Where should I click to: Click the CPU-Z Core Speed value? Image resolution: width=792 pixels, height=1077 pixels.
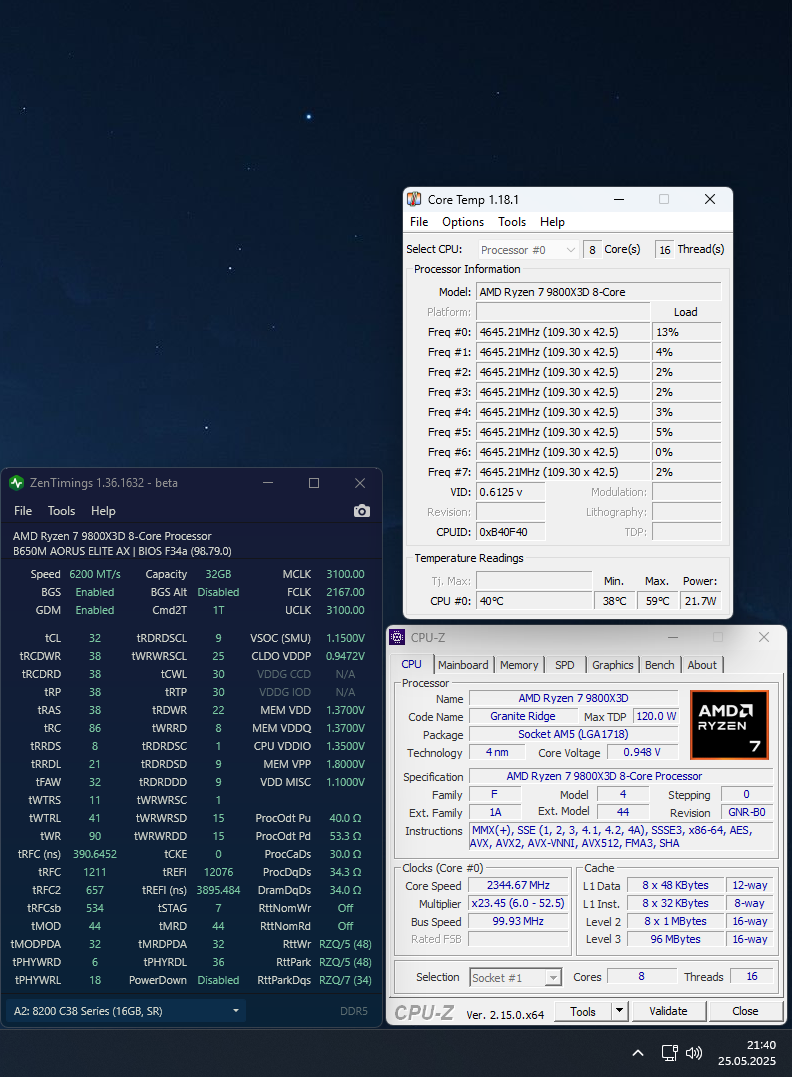pos(519,885)
